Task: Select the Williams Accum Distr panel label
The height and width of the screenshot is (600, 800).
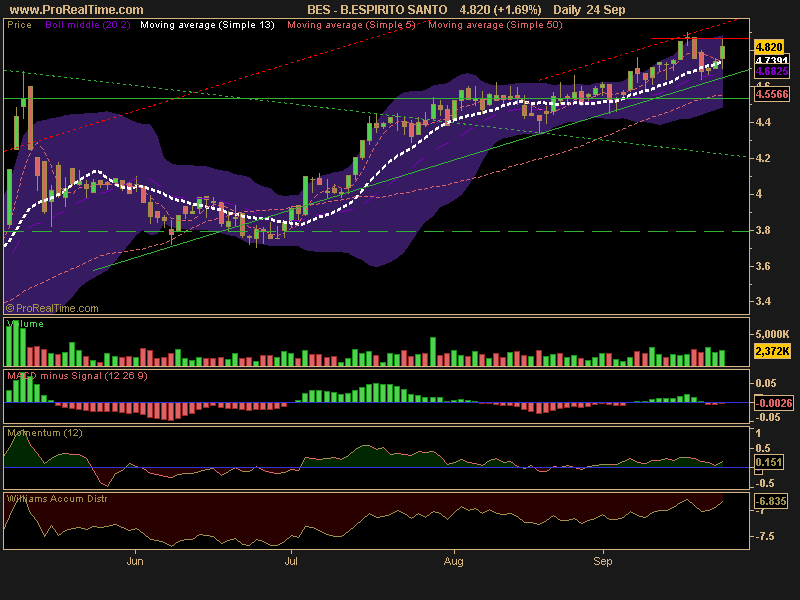Action: click(x=57, y=499)
